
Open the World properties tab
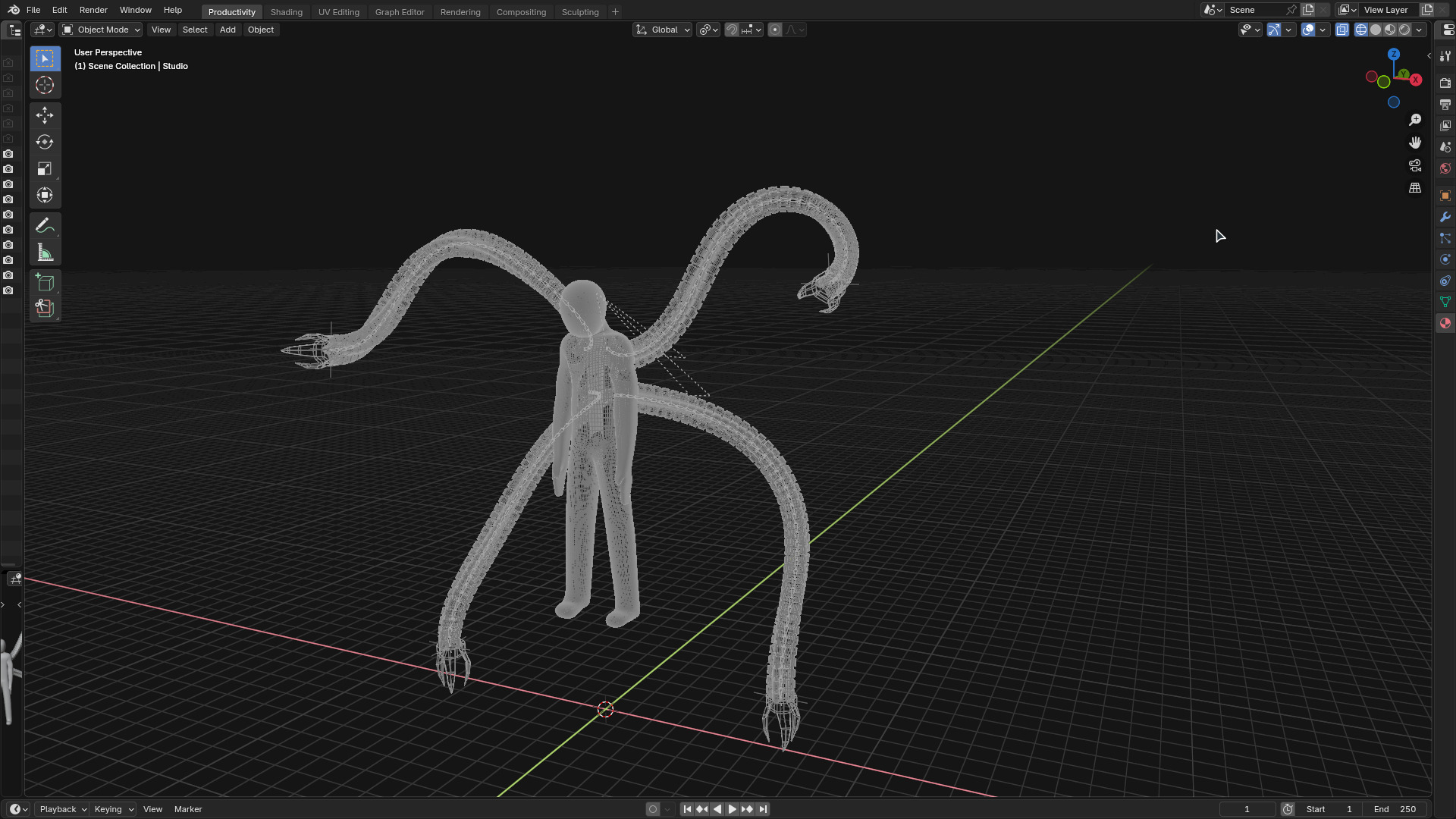[1445, 168]
